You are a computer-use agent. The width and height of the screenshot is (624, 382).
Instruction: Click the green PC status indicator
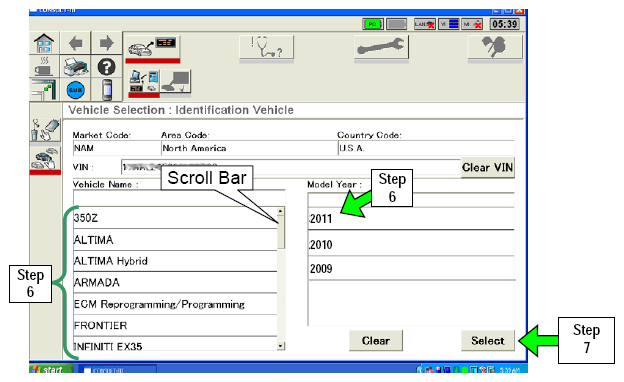click(x=372, y=24)
